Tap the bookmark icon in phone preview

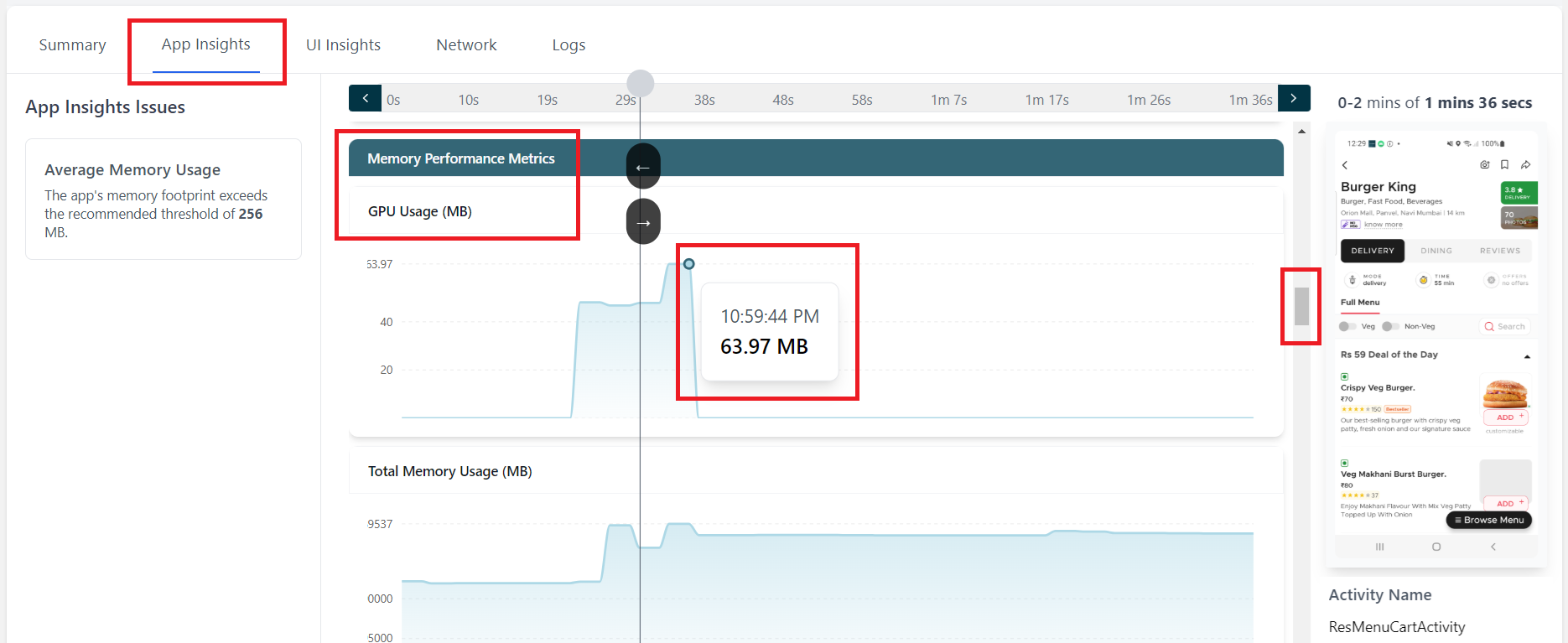(x=1505, y=165)
